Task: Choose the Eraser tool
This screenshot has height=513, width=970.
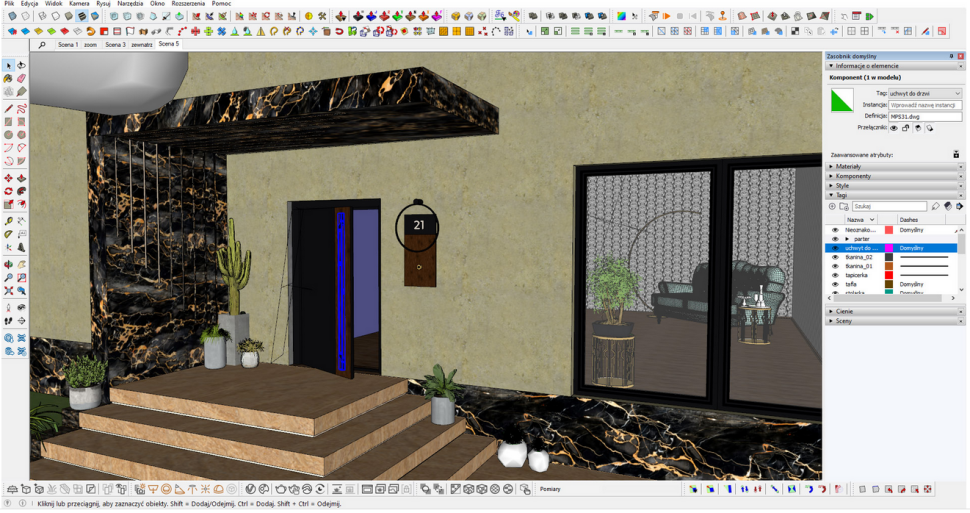Action: click(x=21, y=78)
